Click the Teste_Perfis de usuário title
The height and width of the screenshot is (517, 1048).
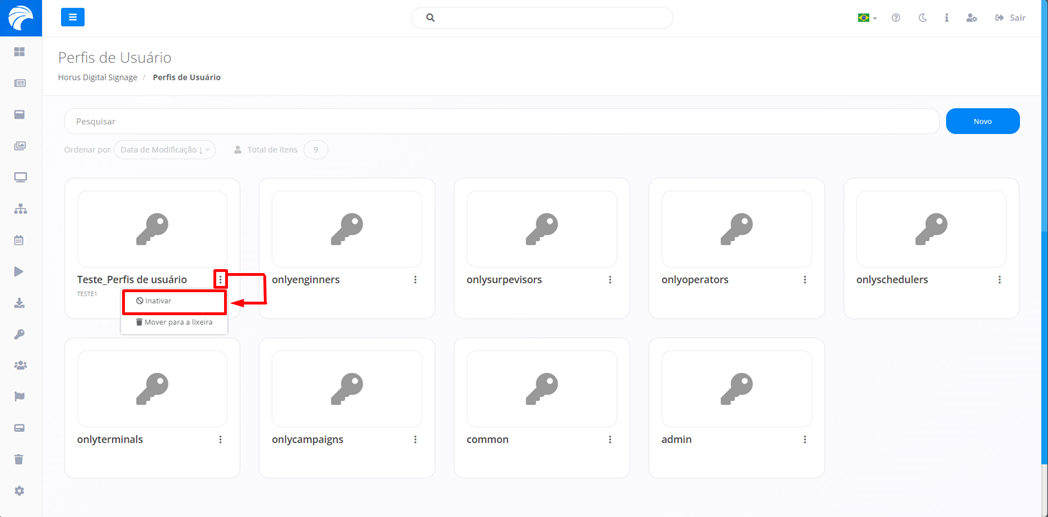point(132,280)
